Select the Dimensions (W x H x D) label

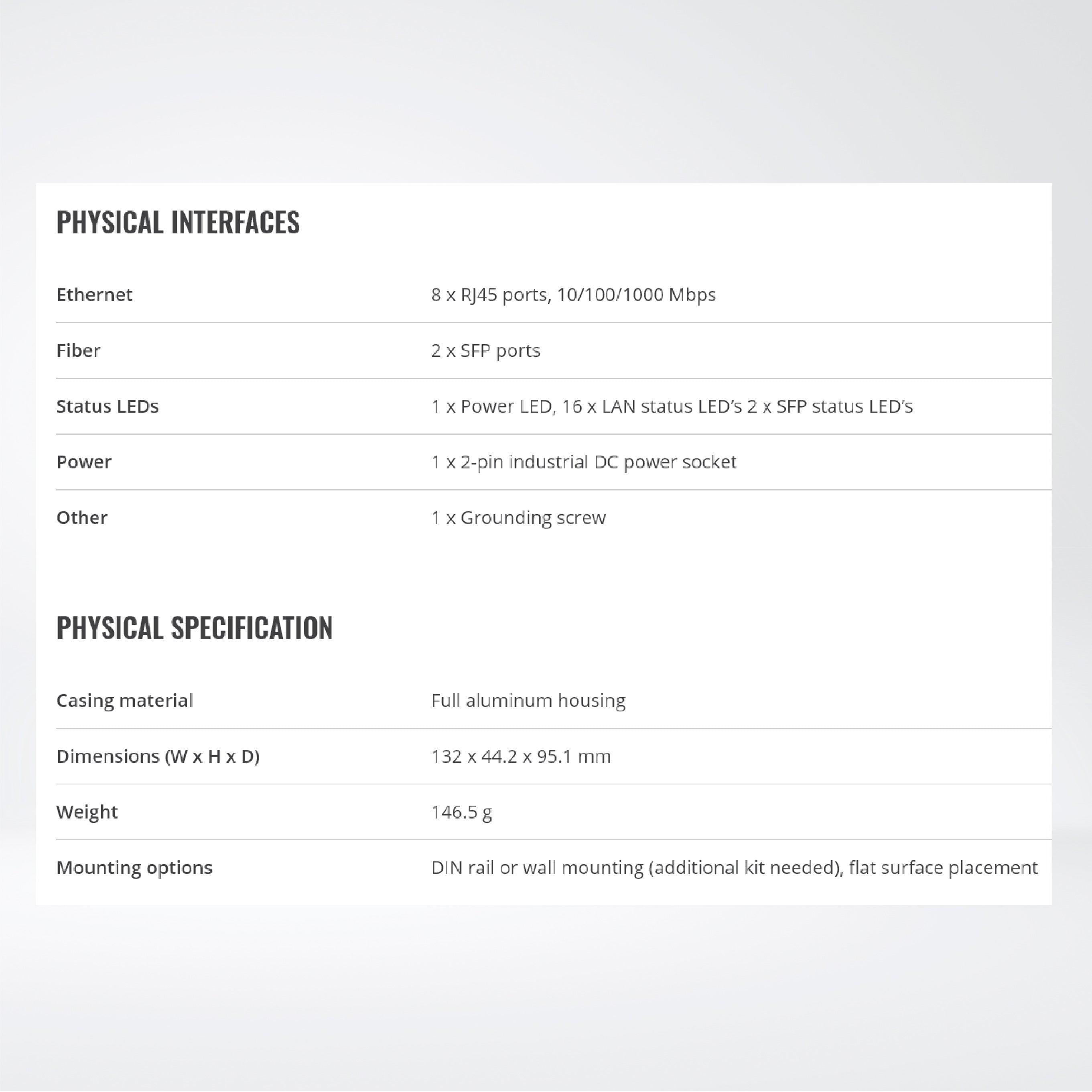click(158, 756)
